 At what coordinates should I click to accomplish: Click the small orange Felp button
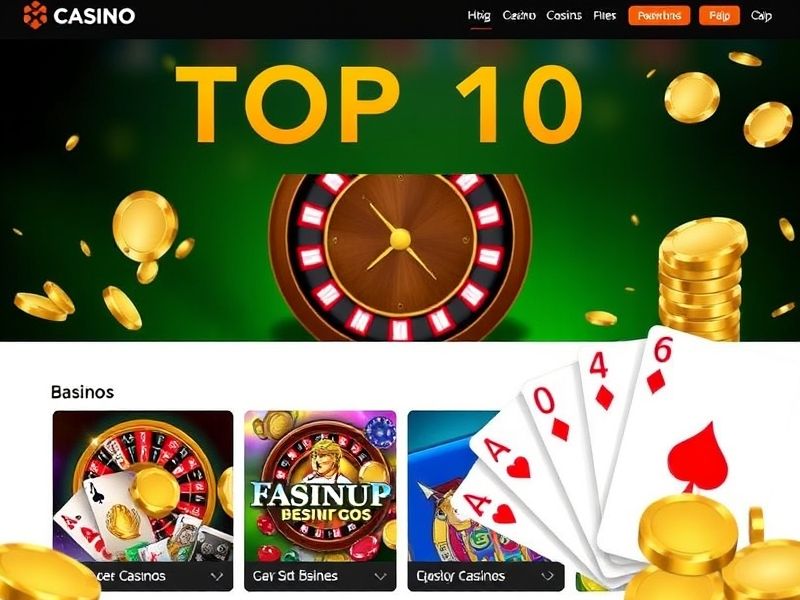(x=719, y=16)
